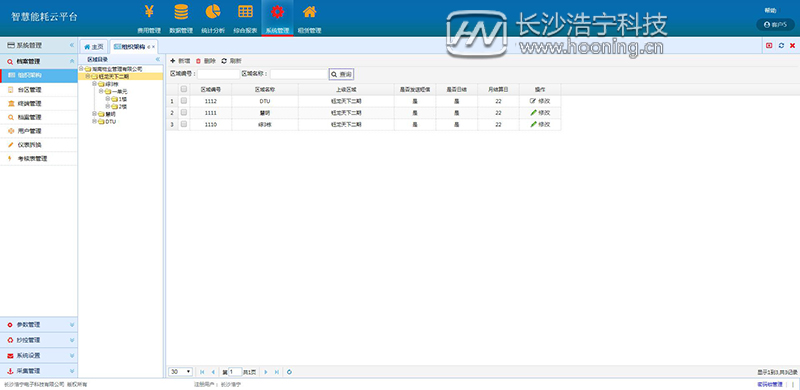The height and width of the screenshot is (390, 800).
Task: Open 终端管理 with the building icon
Action: 39,104
